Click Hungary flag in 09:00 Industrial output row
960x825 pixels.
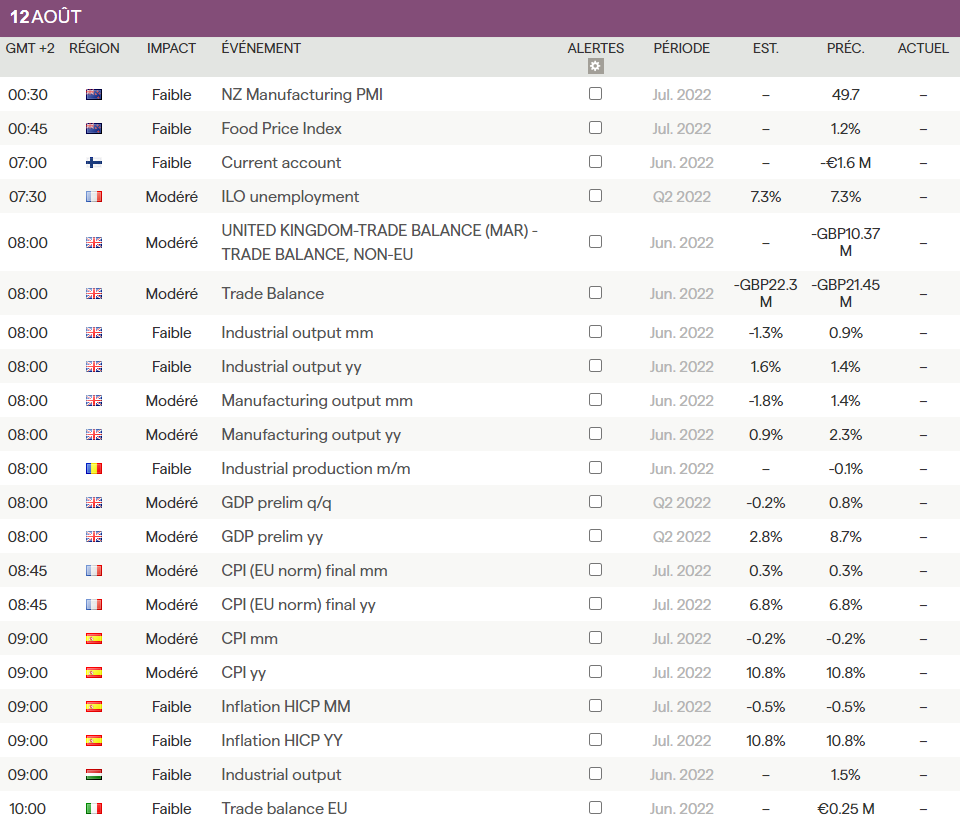[94, 774]
